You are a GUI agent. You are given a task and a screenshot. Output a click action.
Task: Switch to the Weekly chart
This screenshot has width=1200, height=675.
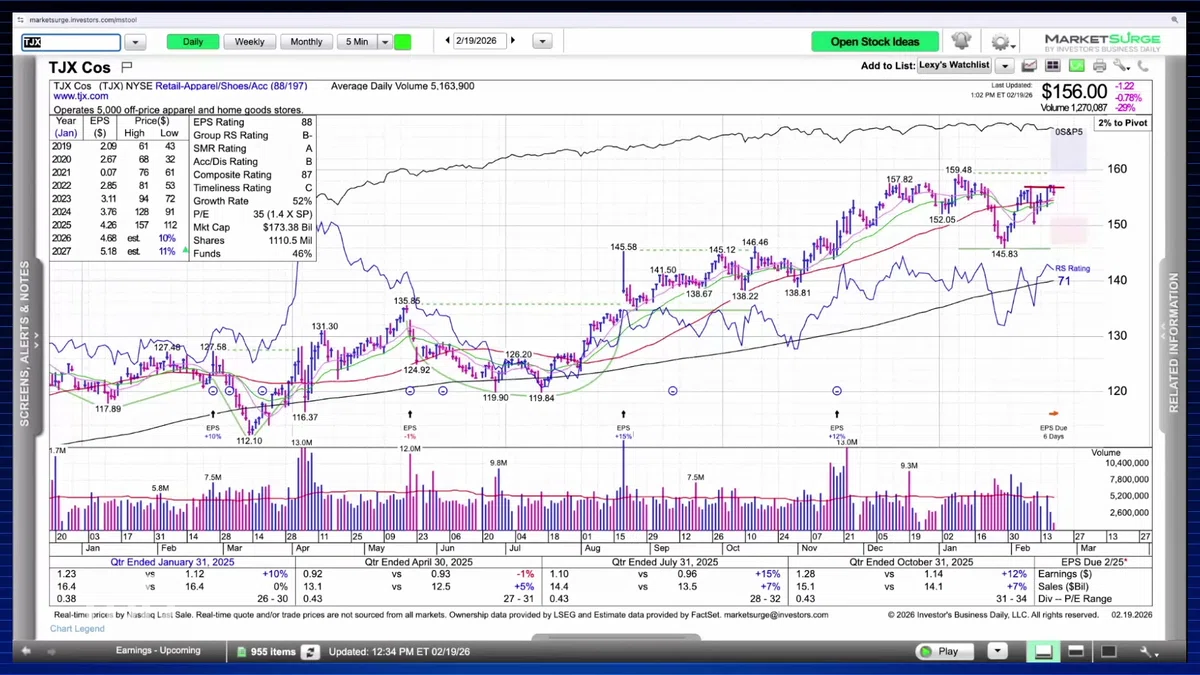tap(250, 42)
